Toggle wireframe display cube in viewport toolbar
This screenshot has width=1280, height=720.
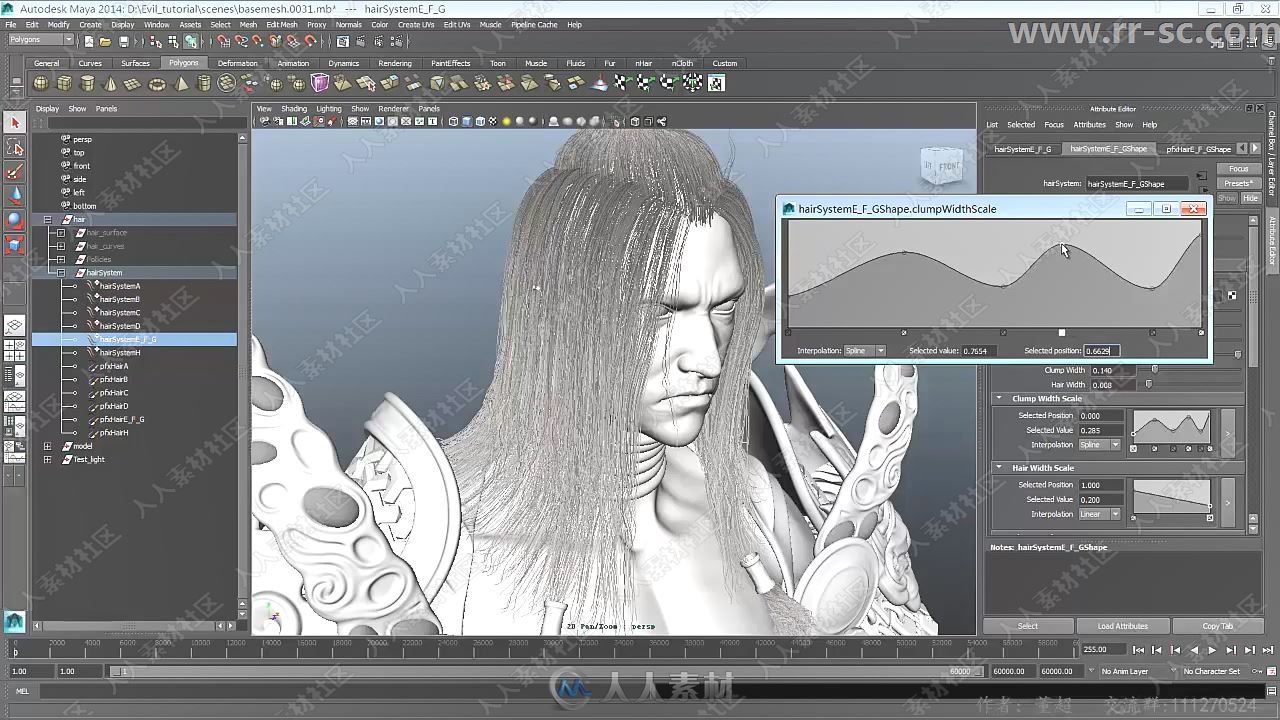tap(453, 122)
